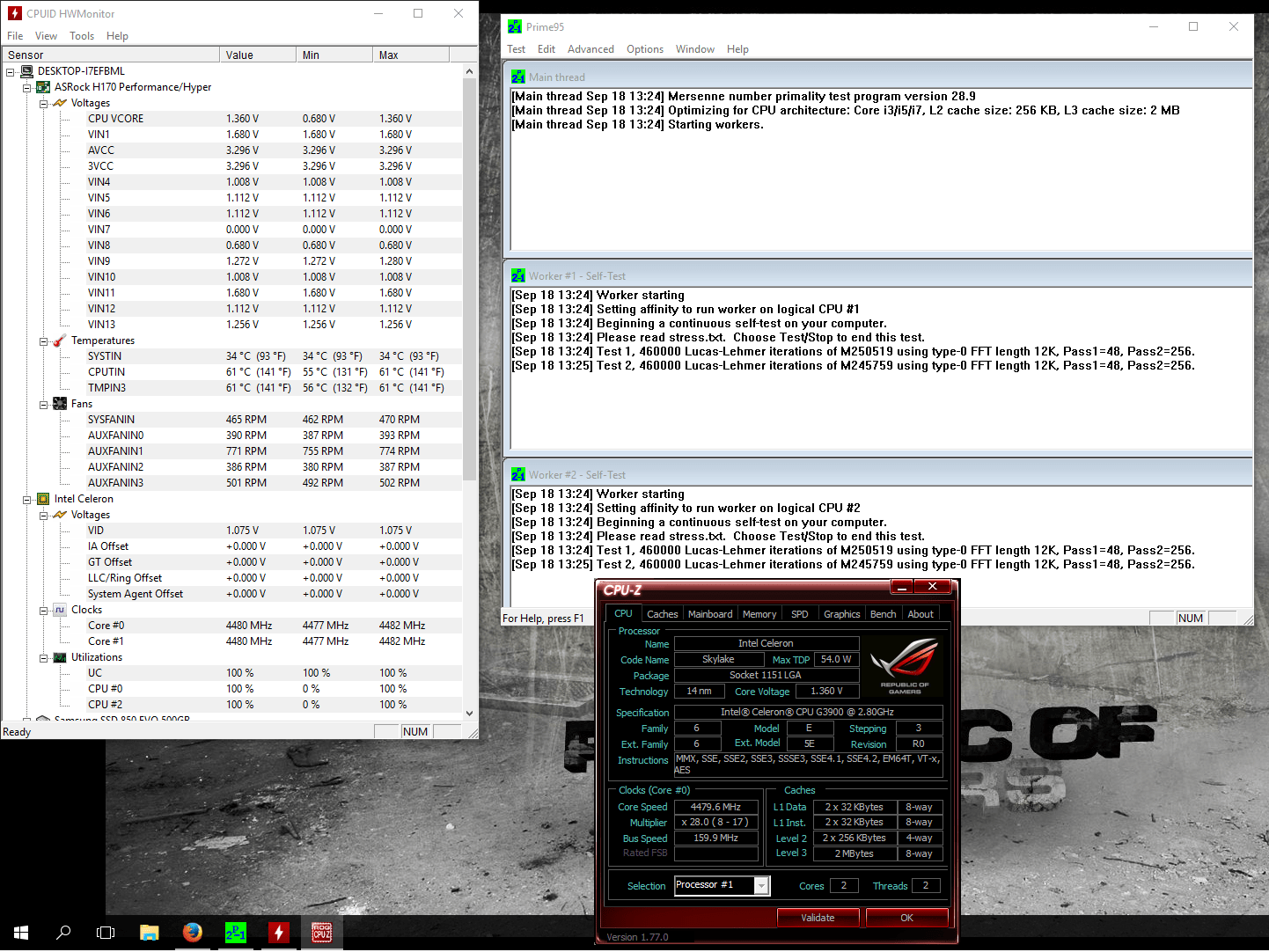Switch to the Graphics tab in CPU-Z
1269x952 pixels.
coord(842,614)
